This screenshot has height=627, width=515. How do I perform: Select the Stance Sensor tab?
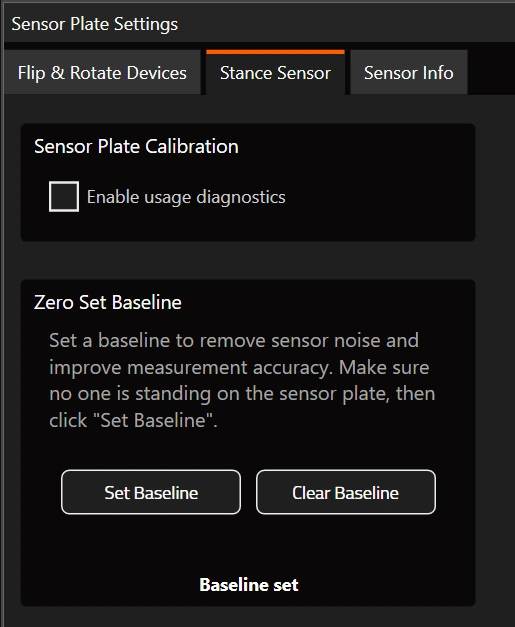275,73
